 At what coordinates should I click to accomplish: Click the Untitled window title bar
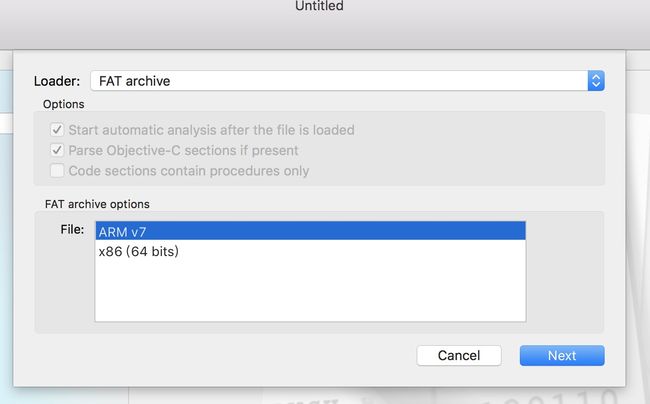click(x=319, y=6)
